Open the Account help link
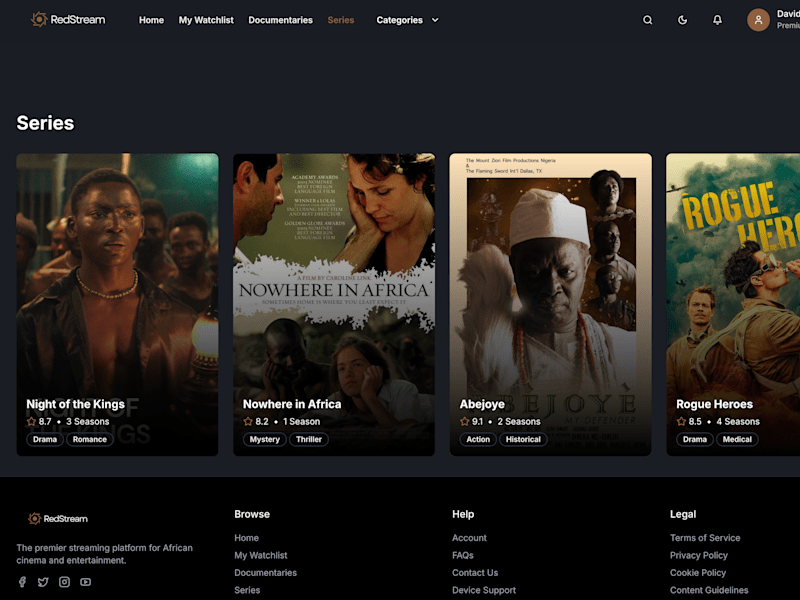 pyautogui.click(x=469, y=538)
